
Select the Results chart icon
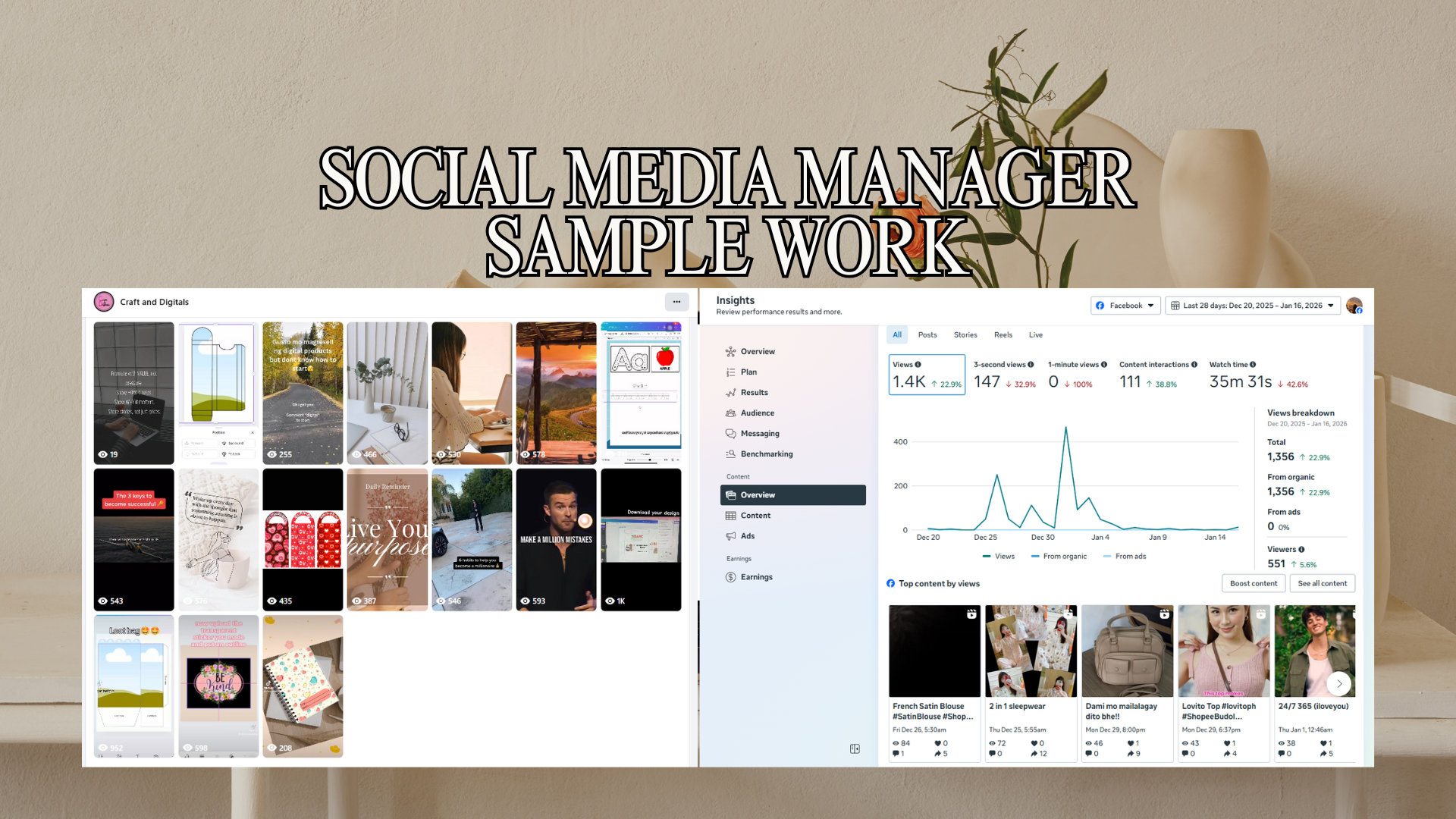pos(730,393)
